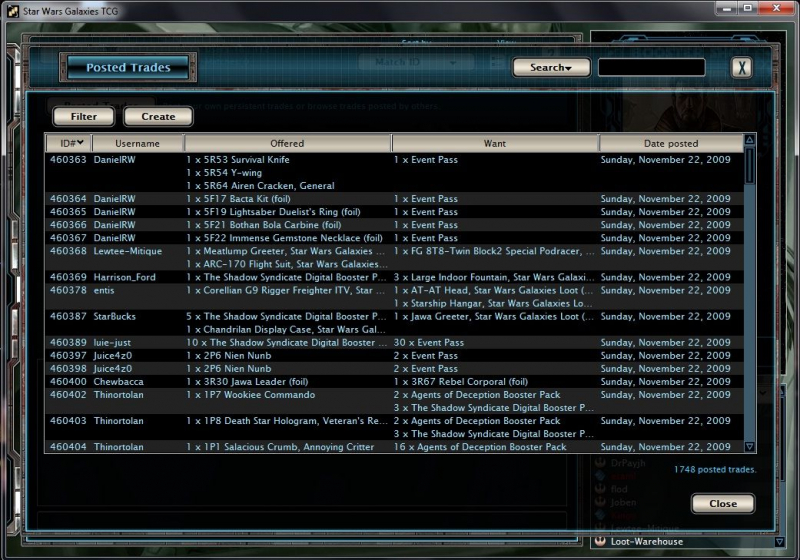Click 30 x Event Pass want entry
Image resolution: width=800 pixels, height=560 pixels.
[x=429, y=343]
